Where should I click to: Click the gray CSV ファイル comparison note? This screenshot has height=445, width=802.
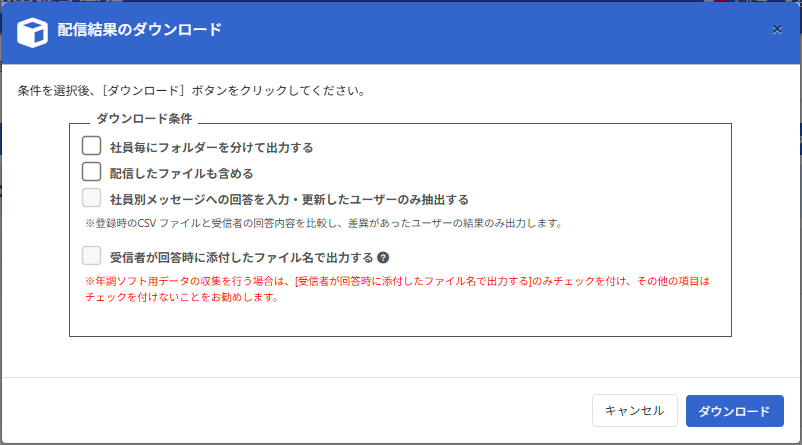point(320,223)
